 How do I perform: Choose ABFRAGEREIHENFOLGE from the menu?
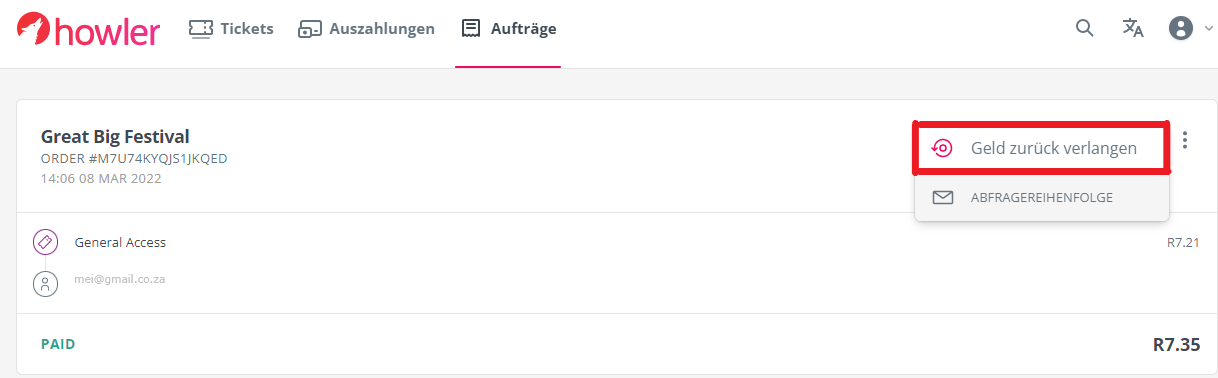click(1042, 197)
